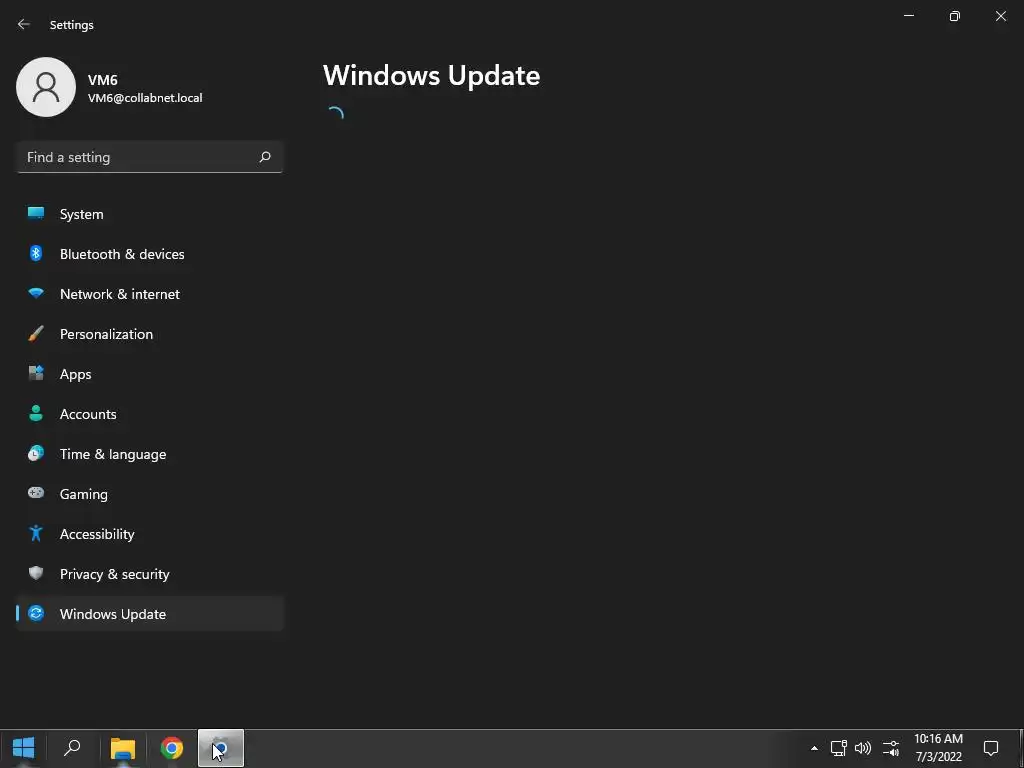This screenshot has height=768, width=1024.
Task: Go back with the Settings back arrow
Action: point(24,24)
